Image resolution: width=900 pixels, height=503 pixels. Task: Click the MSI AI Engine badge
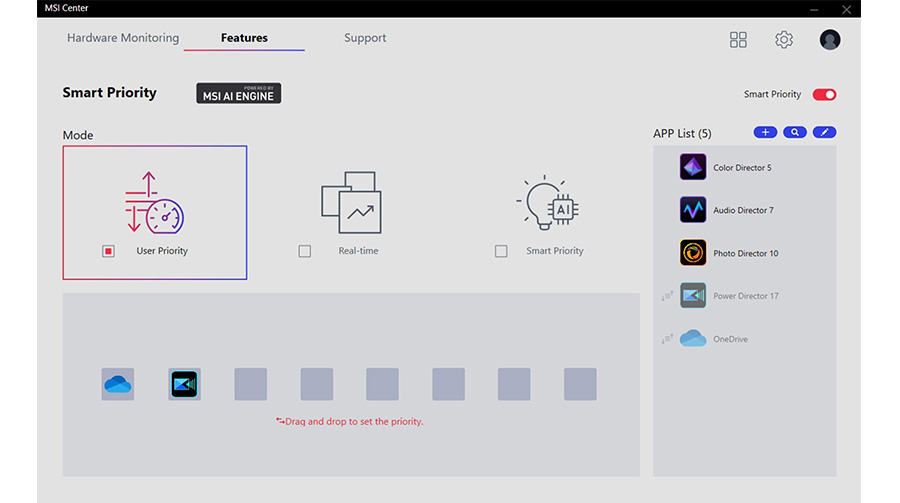(239, 93)
